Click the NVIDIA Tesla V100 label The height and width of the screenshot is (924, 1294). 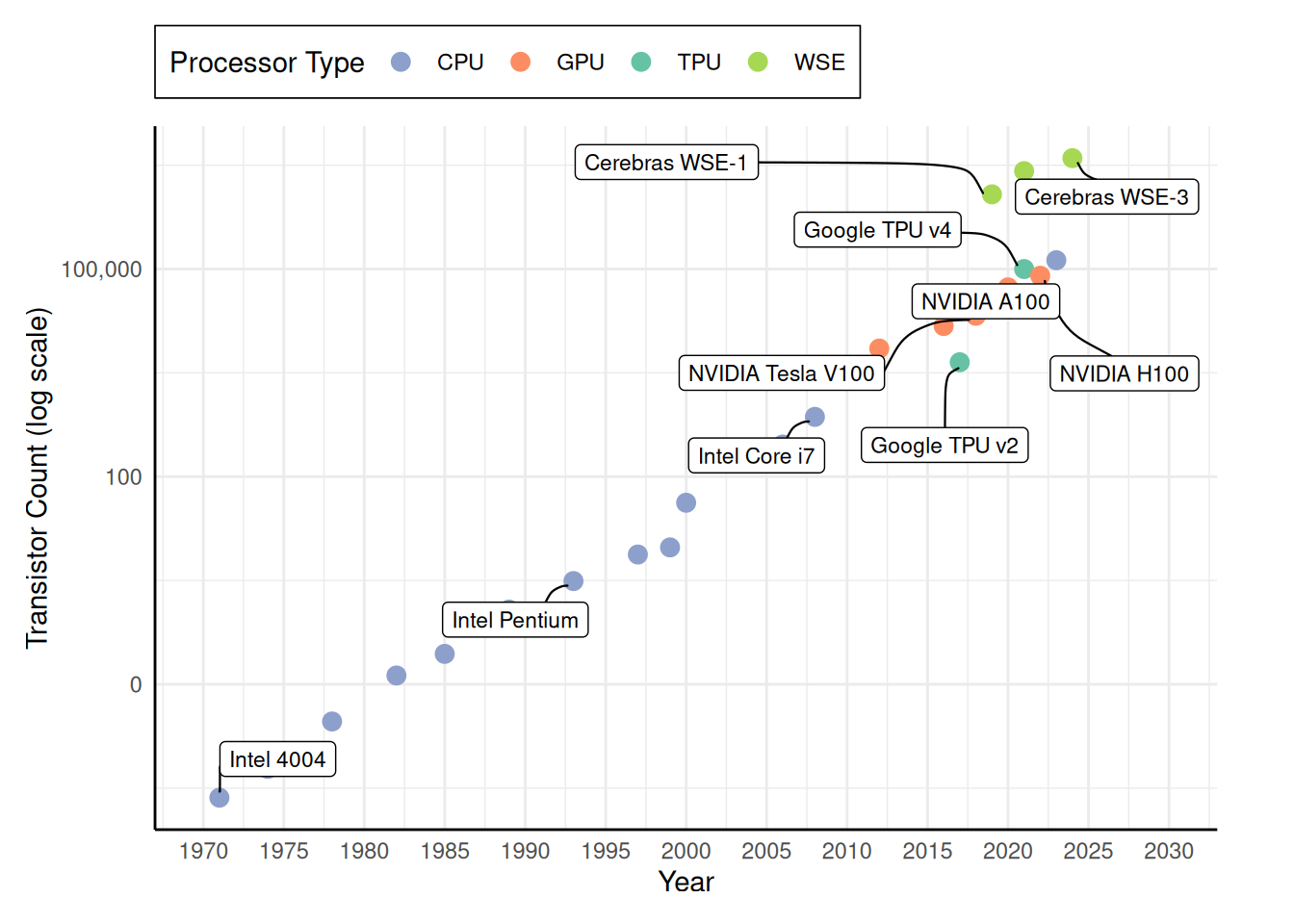pyautogui.click(x=781, y=373)
